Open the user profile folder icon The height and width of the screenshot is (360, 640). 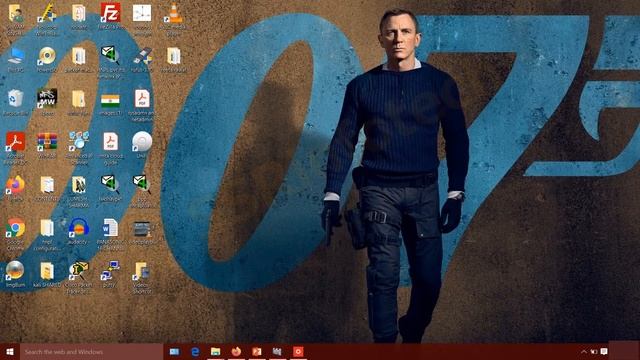coord(16,19)
